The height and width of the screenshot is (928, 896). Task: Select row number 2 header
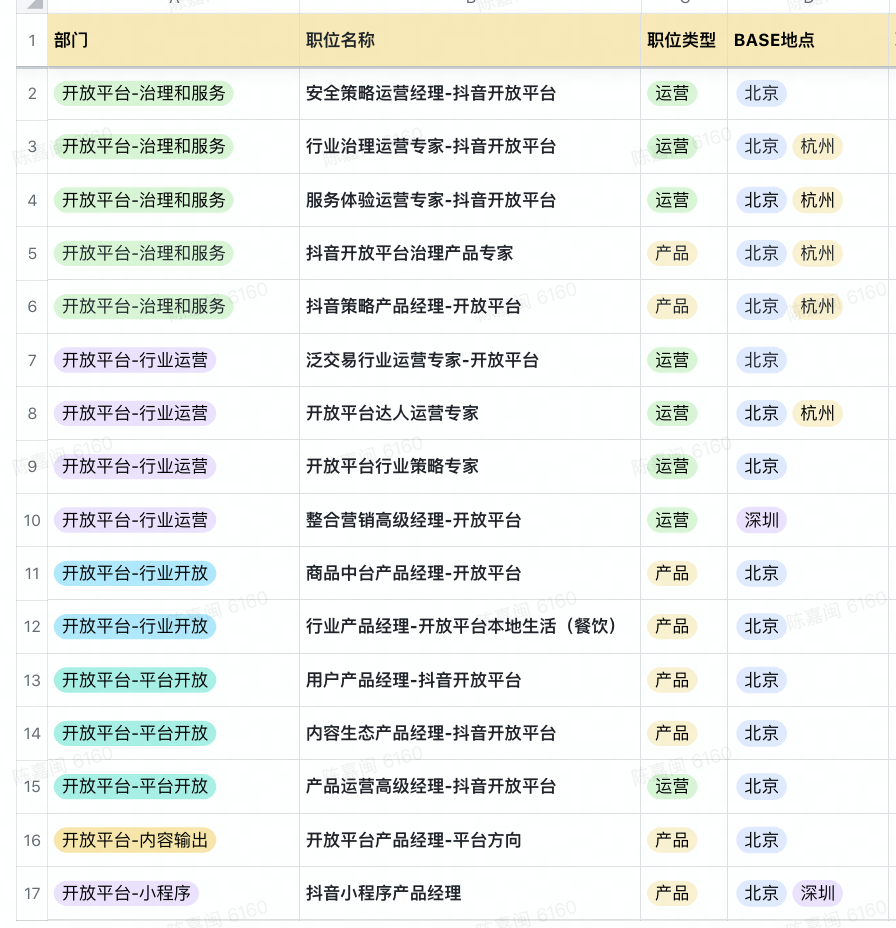tap(32, 94)
